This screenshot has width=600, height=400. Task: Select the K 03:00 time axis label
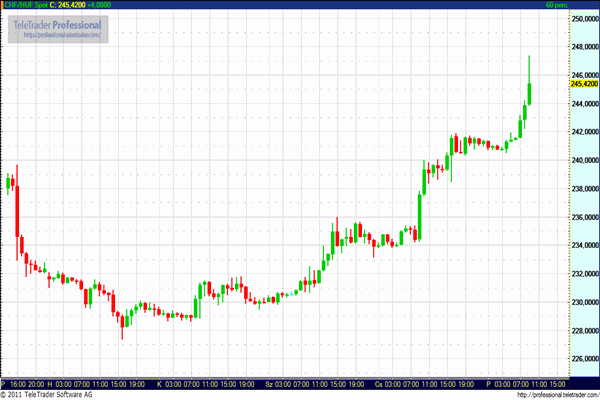(x=170, y=384)
